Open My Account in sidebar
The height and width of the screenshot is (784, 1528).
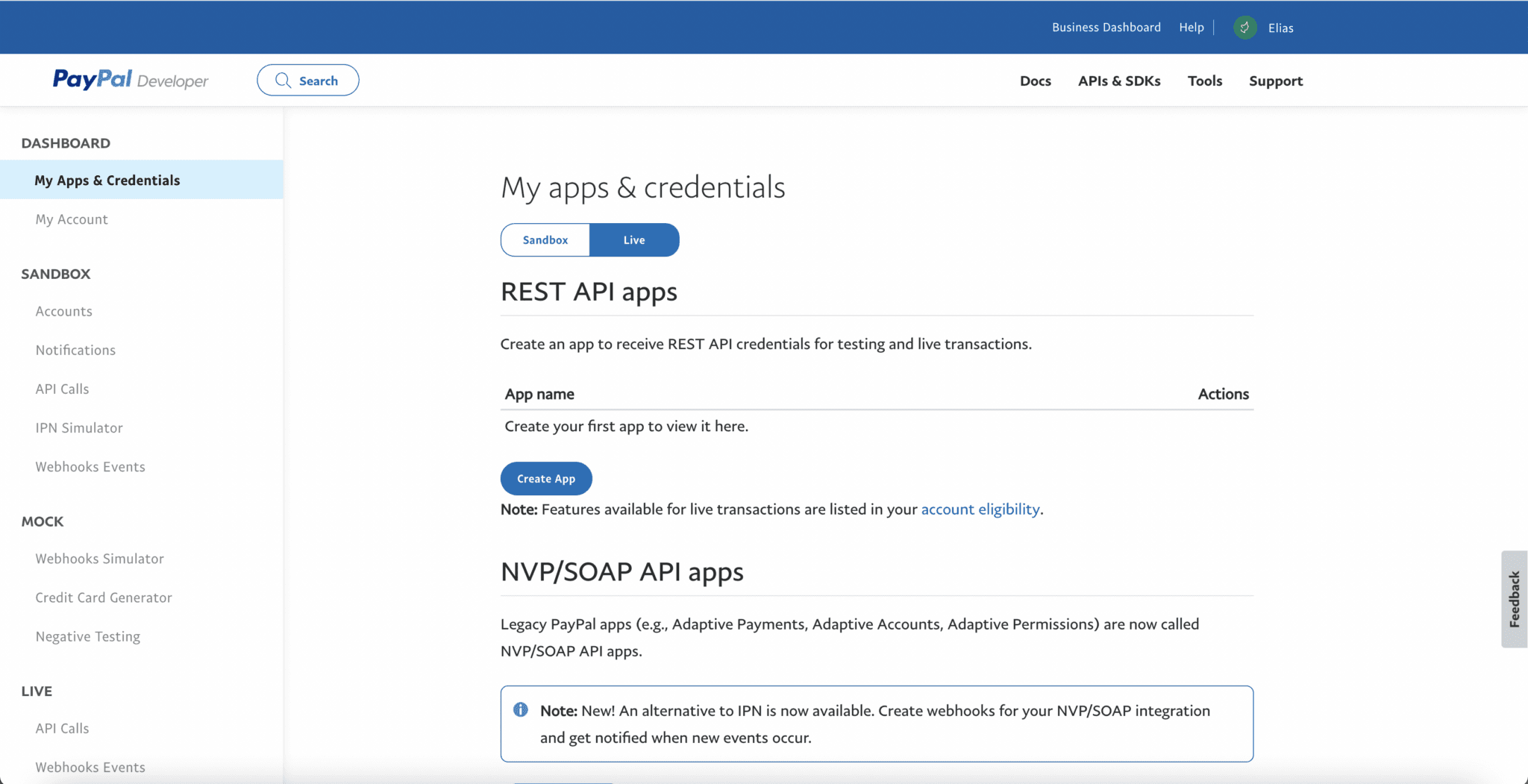(72, 219)
